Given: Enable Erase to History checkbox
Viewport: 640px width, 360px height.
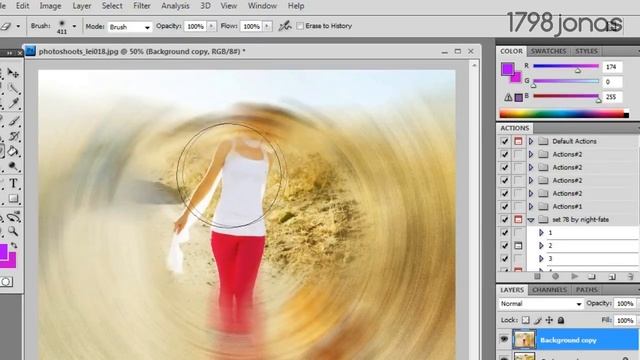Looking at the screenshot, I should tap(300, 26).
